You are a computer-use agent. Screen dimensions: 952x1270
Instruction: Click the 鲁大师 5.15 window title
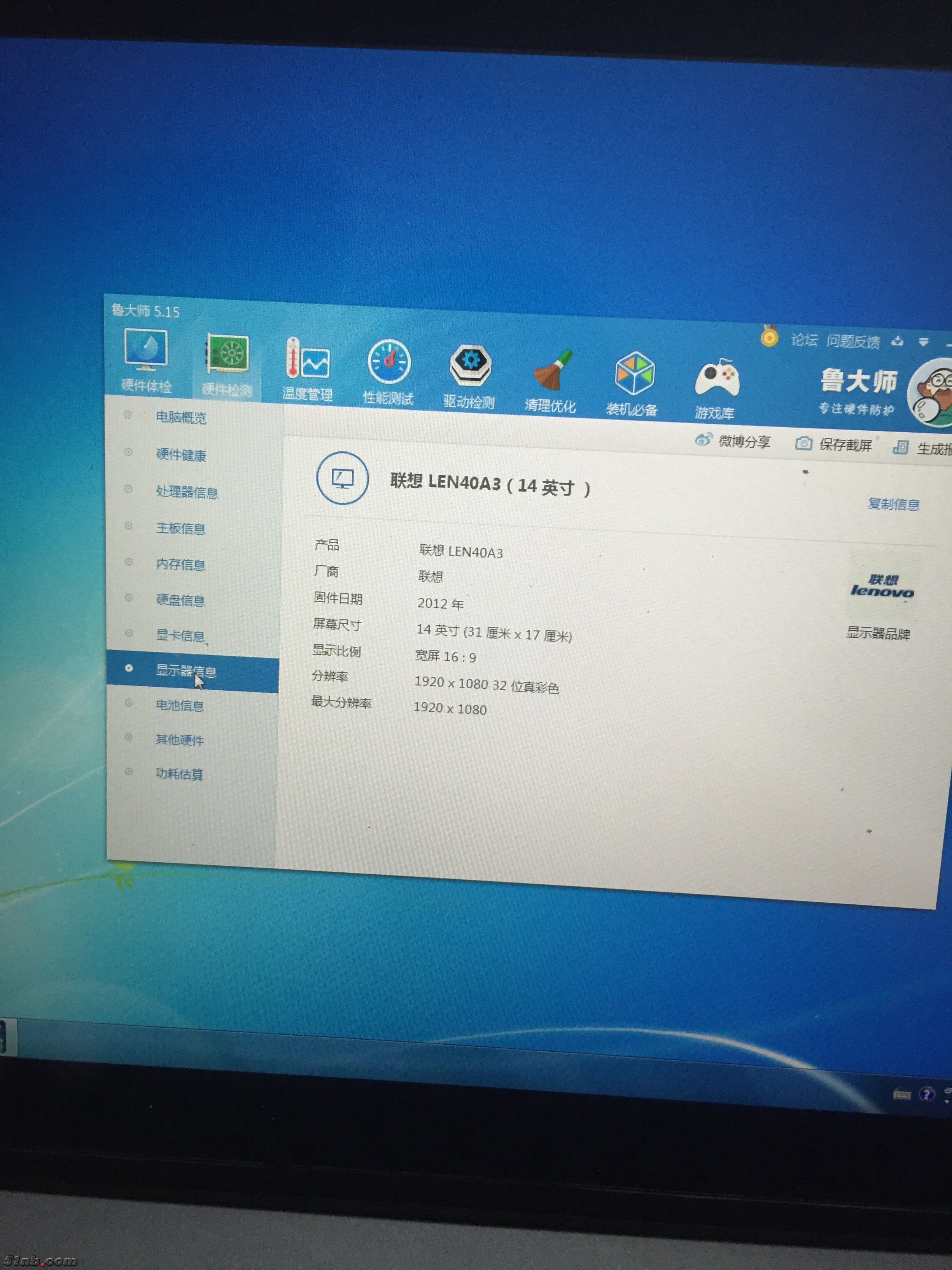click(145, 311)
